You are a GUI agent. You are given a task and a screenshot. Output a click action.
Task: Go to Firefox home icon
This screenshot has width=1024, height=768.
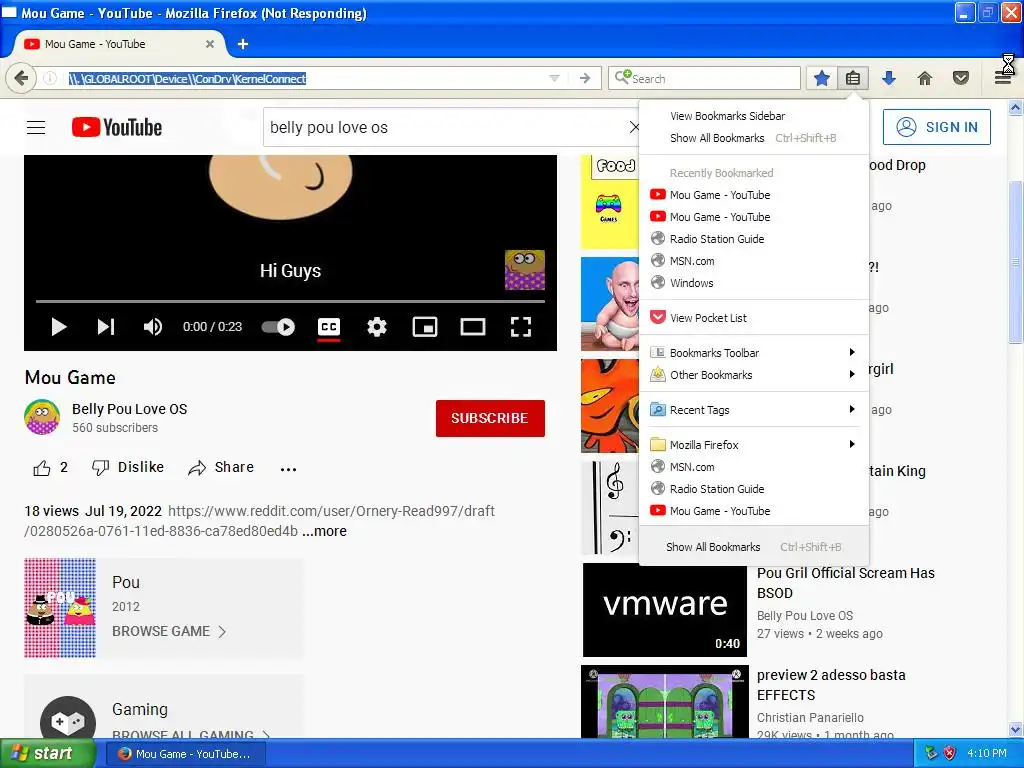(x=925, y=79)
